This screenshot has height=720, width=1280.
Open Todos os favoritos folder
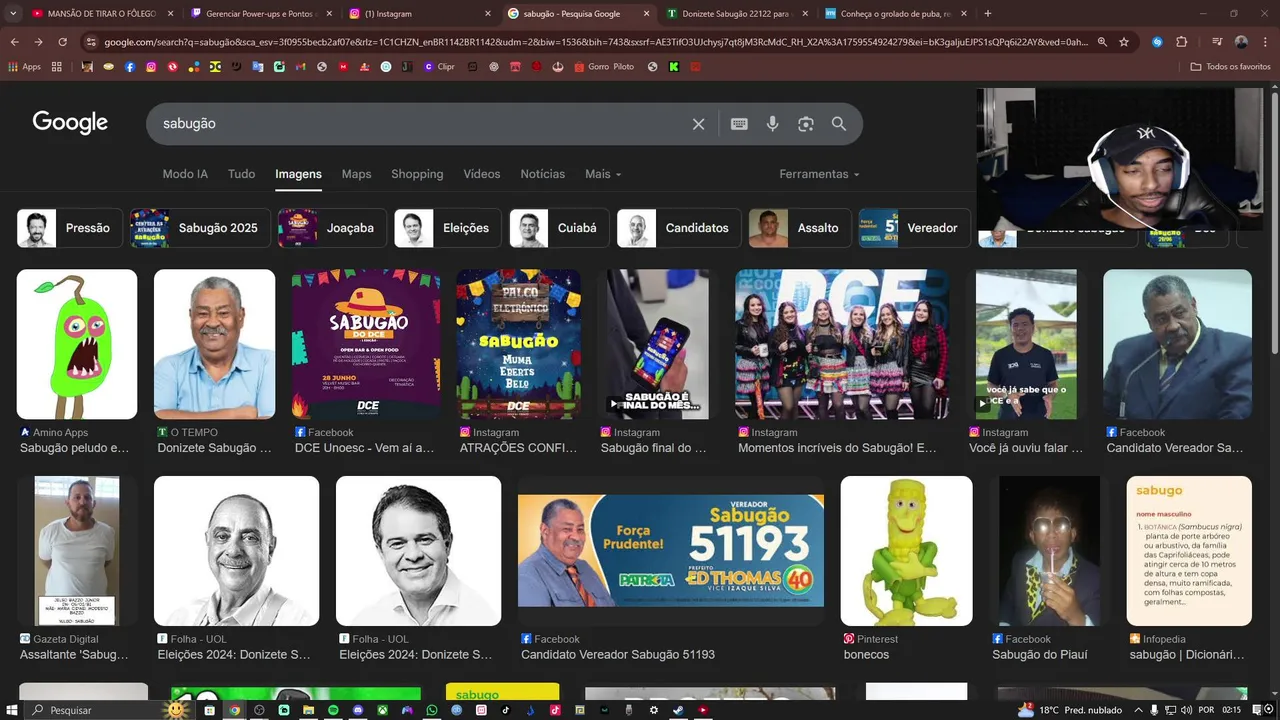pyautogui.click(x=1230, y=67)
